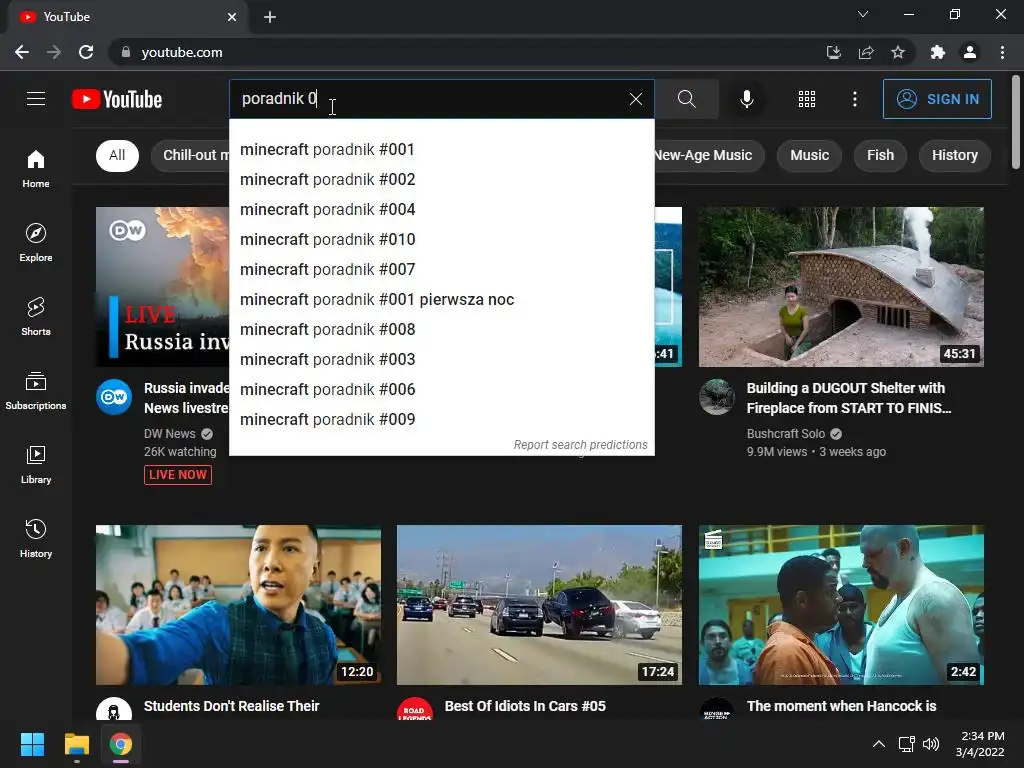The height and width of the screenshot is (768, 1024).
Task: Open the YouTube hamburger guide menu
Action: (36, 99)
